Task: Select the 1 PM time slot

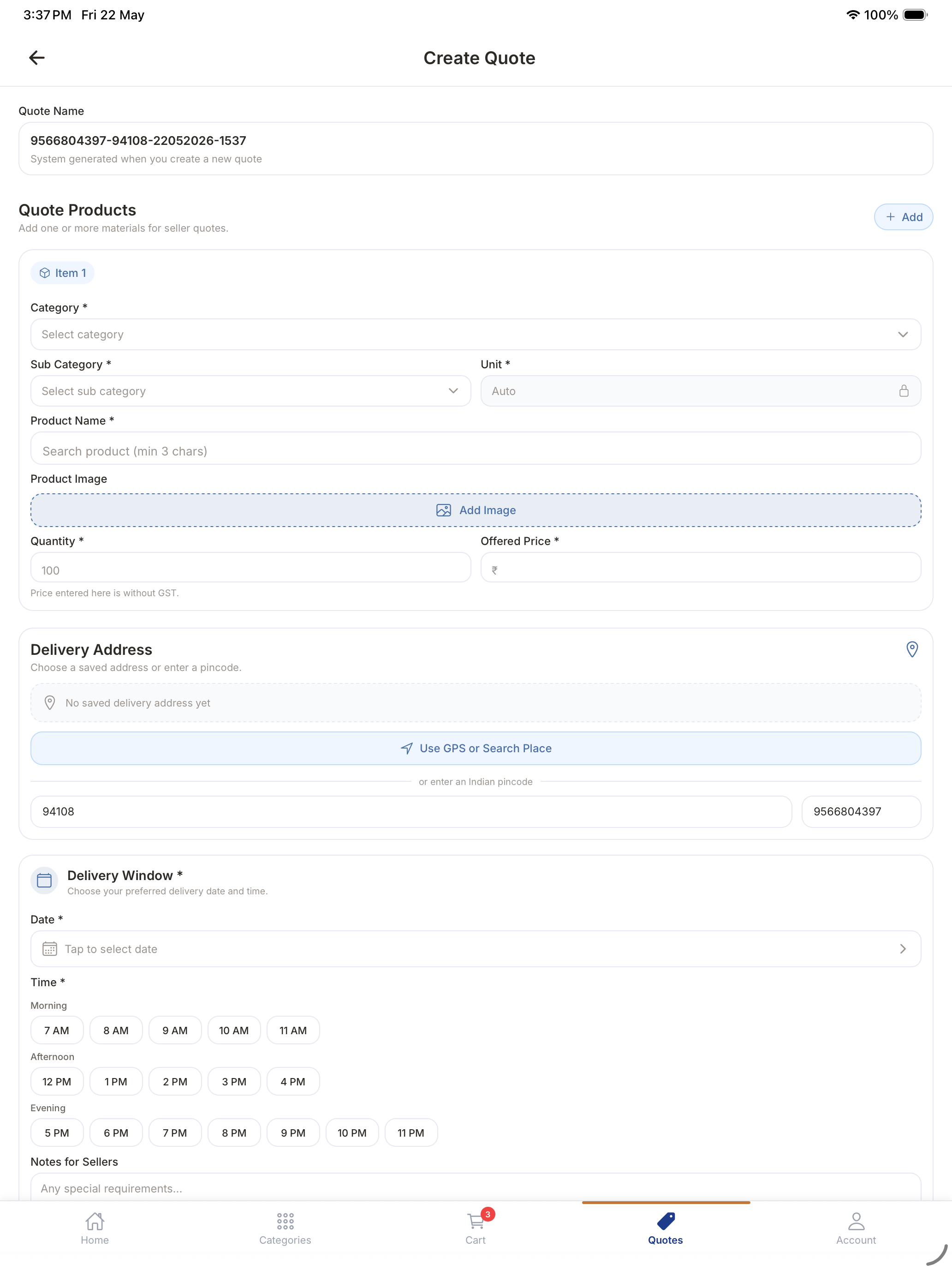Action: tap(116, 1082)
